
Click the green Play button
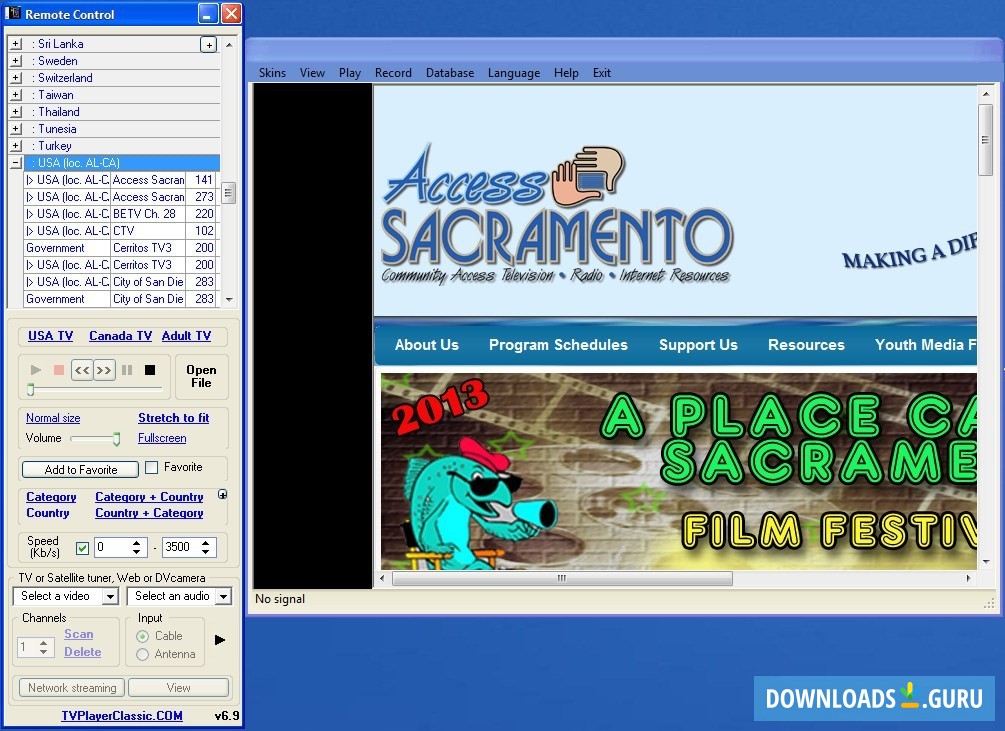pos(36,370)
